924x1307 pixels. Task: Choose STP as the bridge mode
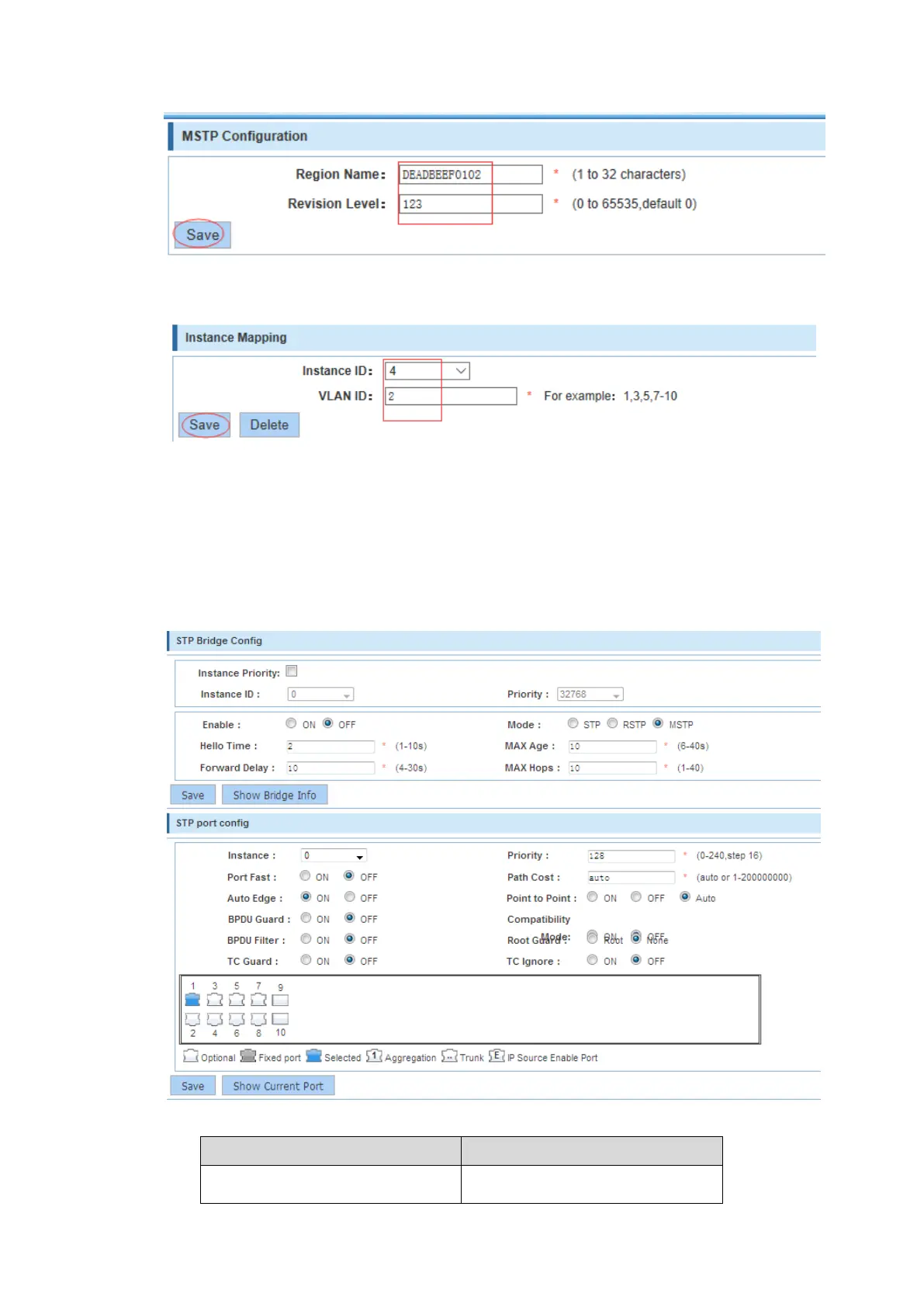click(573, 723)
